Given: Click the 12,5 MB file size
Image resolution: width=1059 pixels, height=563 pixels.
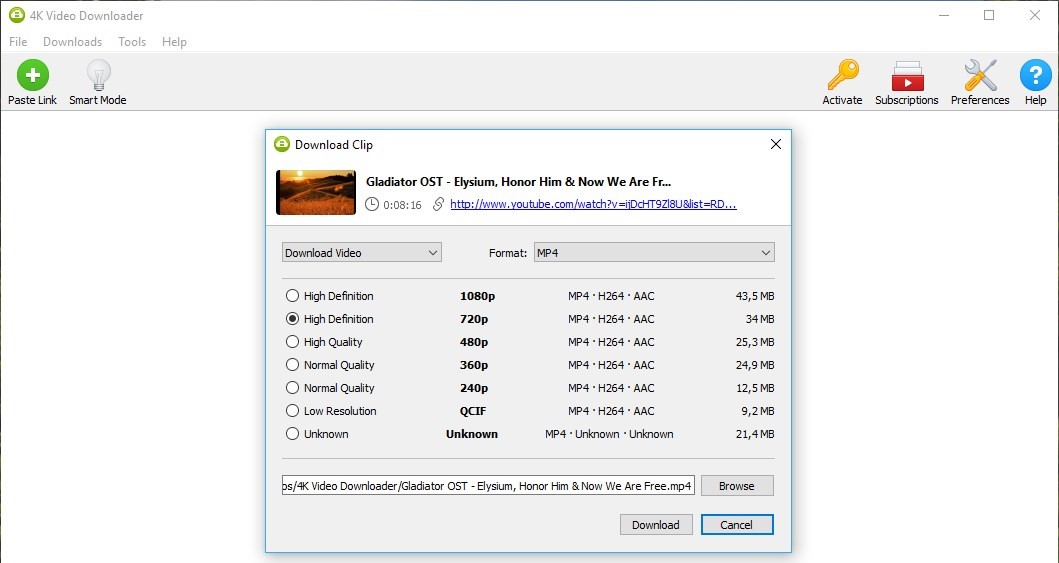Looking at the screenshot, I should (754, 387).
